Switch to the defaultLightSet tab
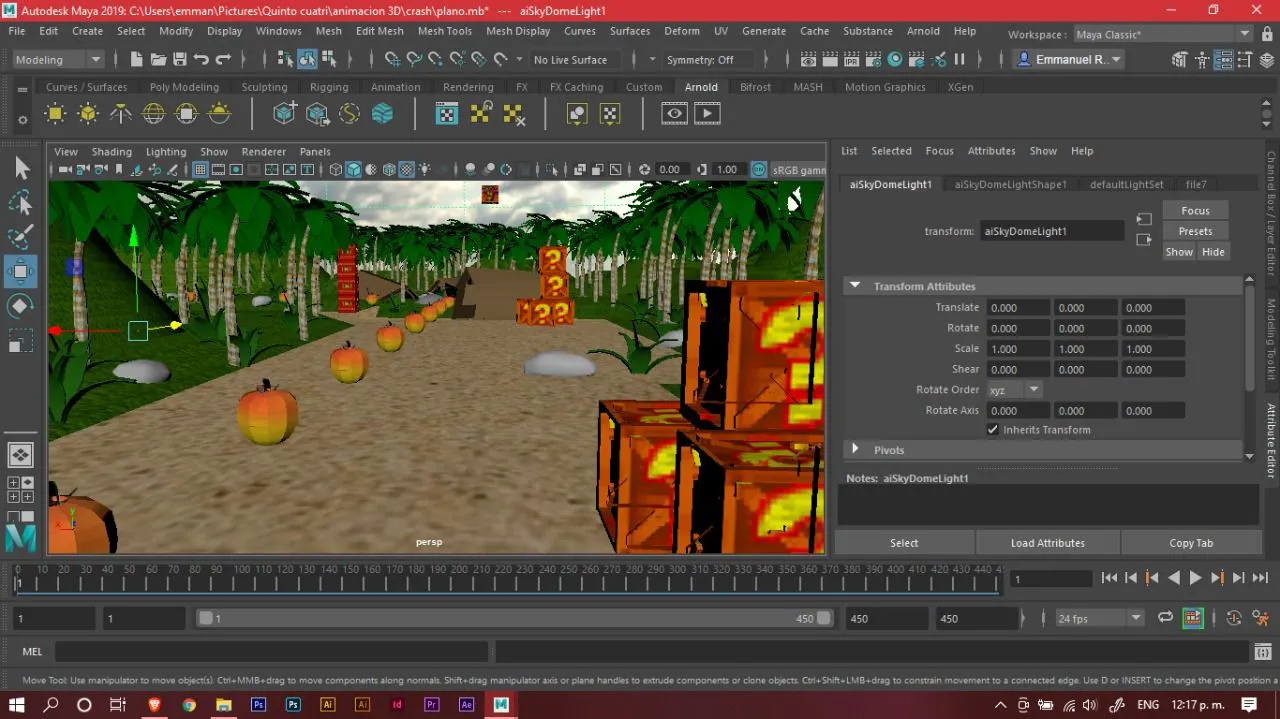Viewport: 1280px width, 719px height. pos(1126,184)
